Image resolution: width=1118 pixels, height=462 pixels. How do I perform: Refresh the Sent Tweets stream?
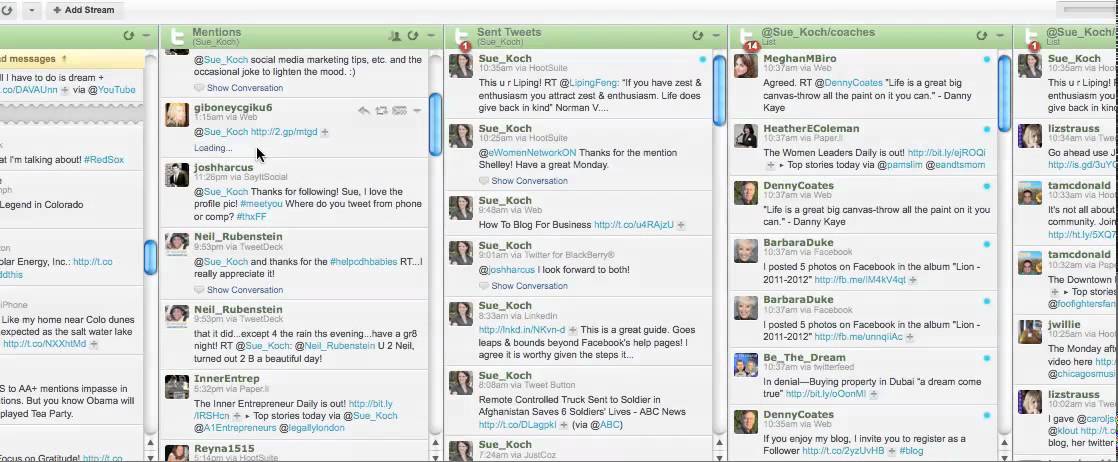pyautogui.click(x=698, y=36)
